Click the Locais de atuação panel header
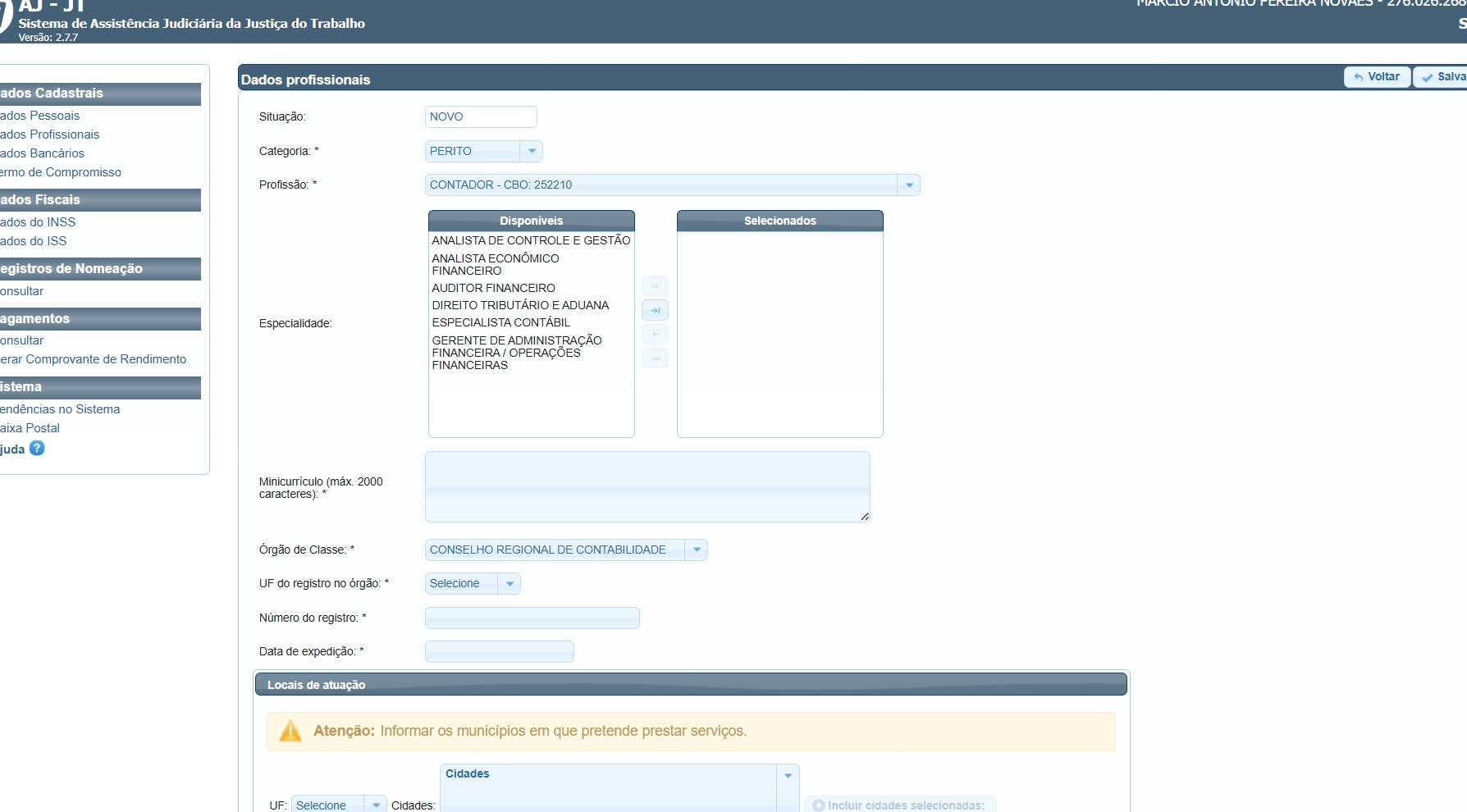 [x=691, y=685]
